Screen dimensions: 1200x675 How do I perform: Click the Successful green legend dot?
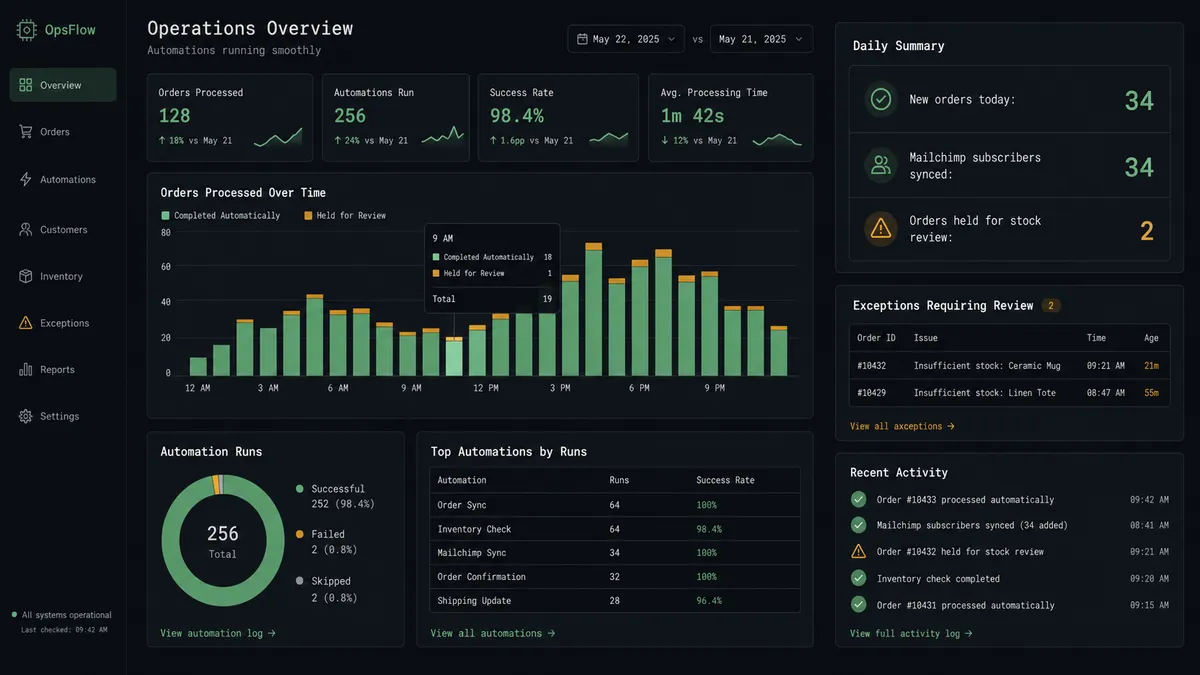[x=299, y=489]
